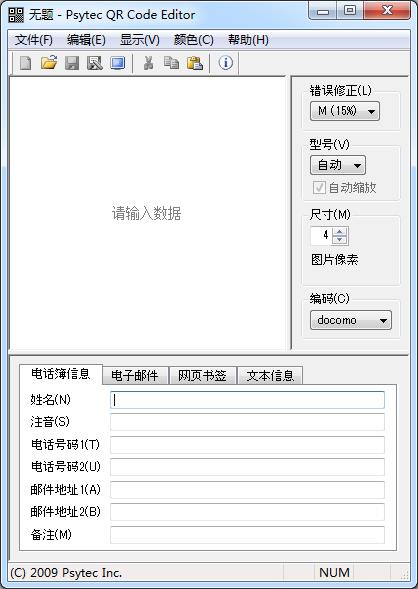Click the 电话号码1(T) input field
This screenshot has height=589, width=418.
click(x=247, y=444)
